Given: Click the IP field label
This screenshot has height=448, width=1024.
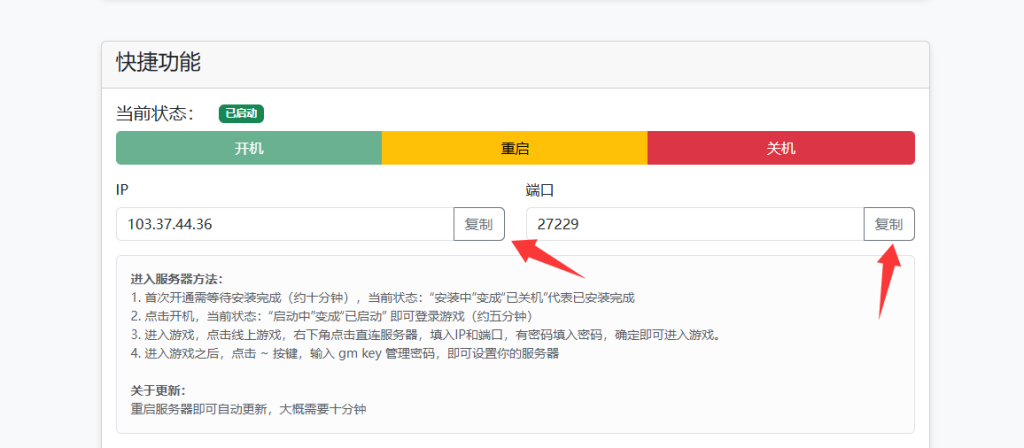Looking at the screenshot, I should pos(122,189).
